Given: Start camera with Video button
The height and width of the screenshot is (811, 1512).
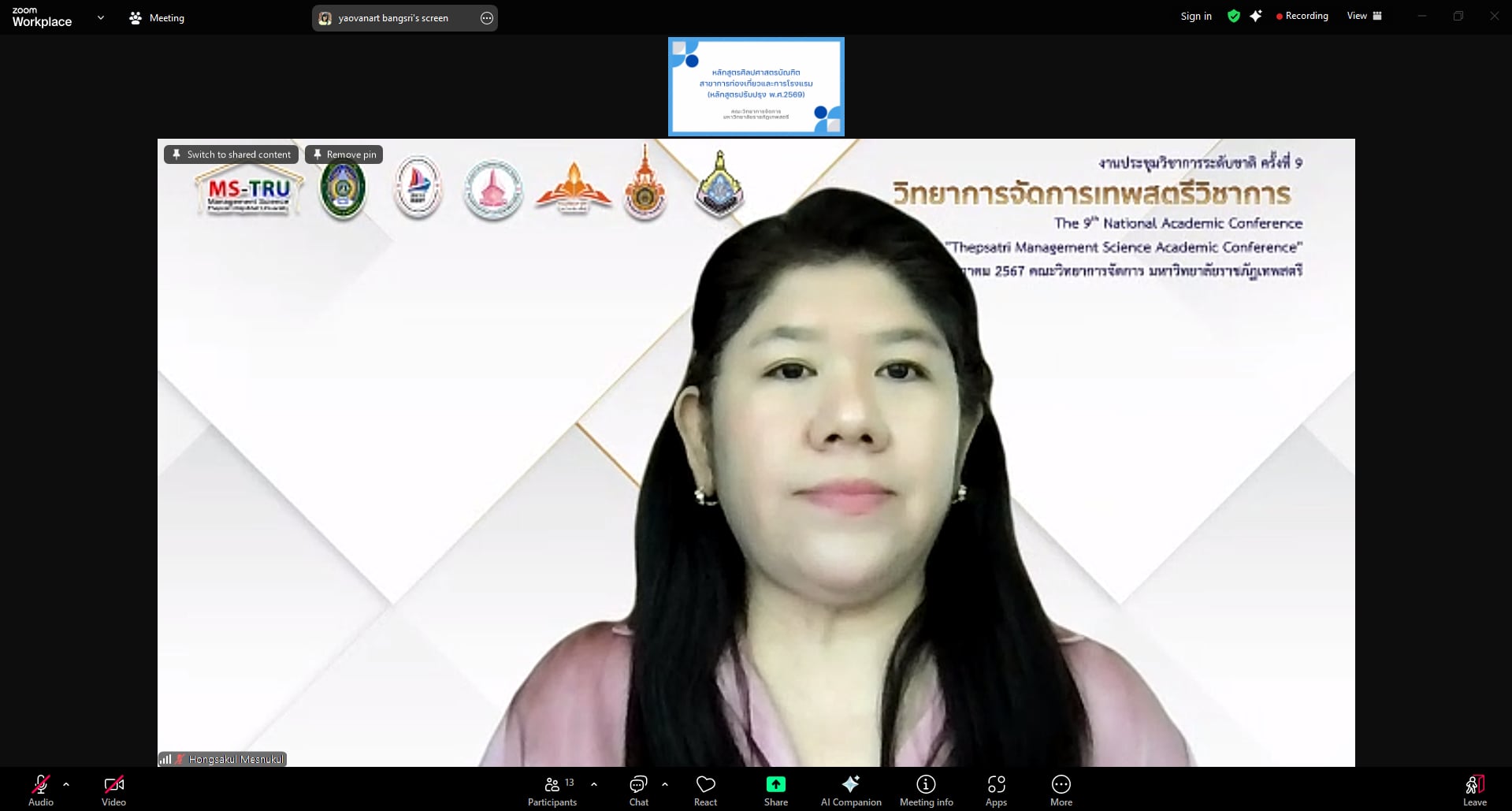Looking at the screenshot, I should [x=113, y=791].
